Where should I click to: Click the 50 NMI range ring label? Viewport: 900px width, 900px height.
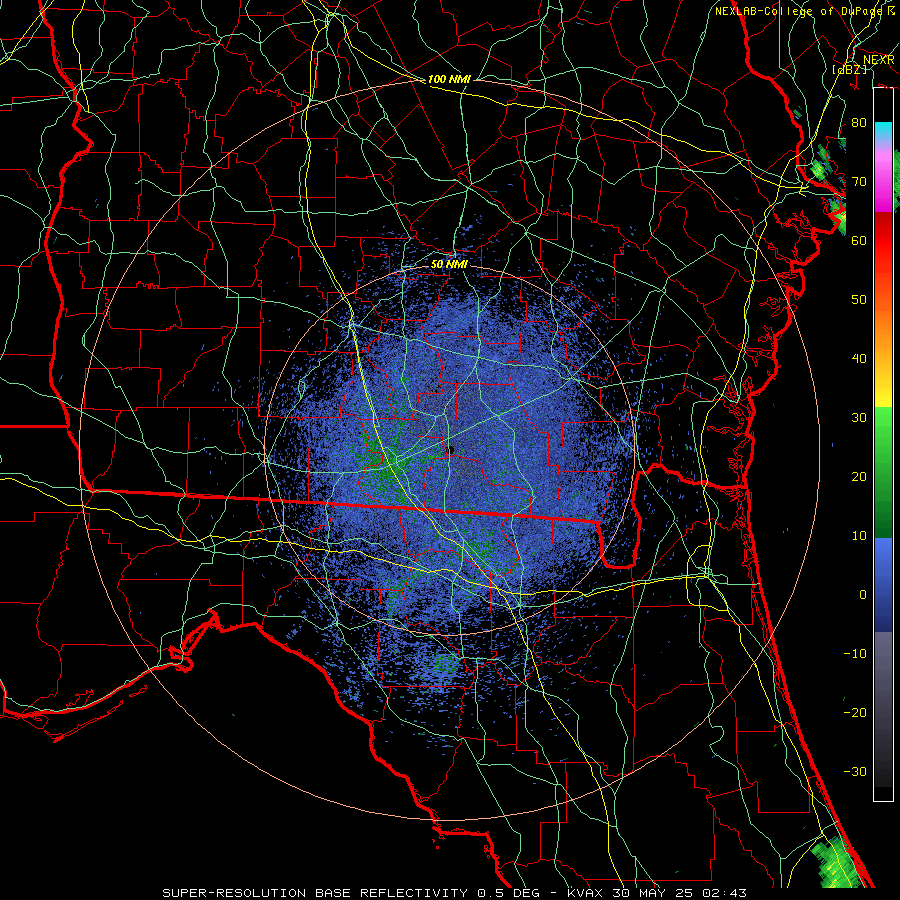[449, 264]
